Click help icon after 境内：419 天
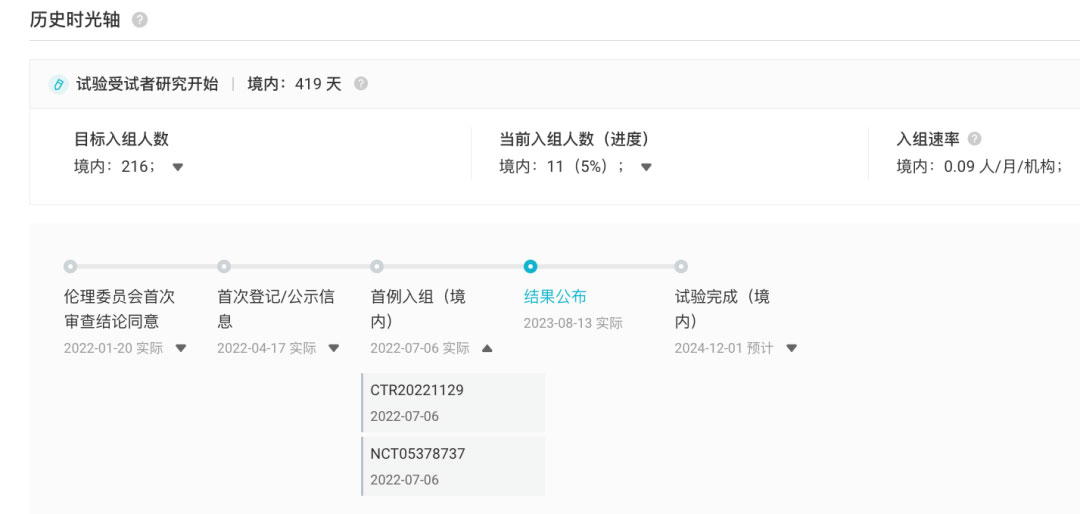The width and height of the screenshot is (1080, 514). point(361,84)
